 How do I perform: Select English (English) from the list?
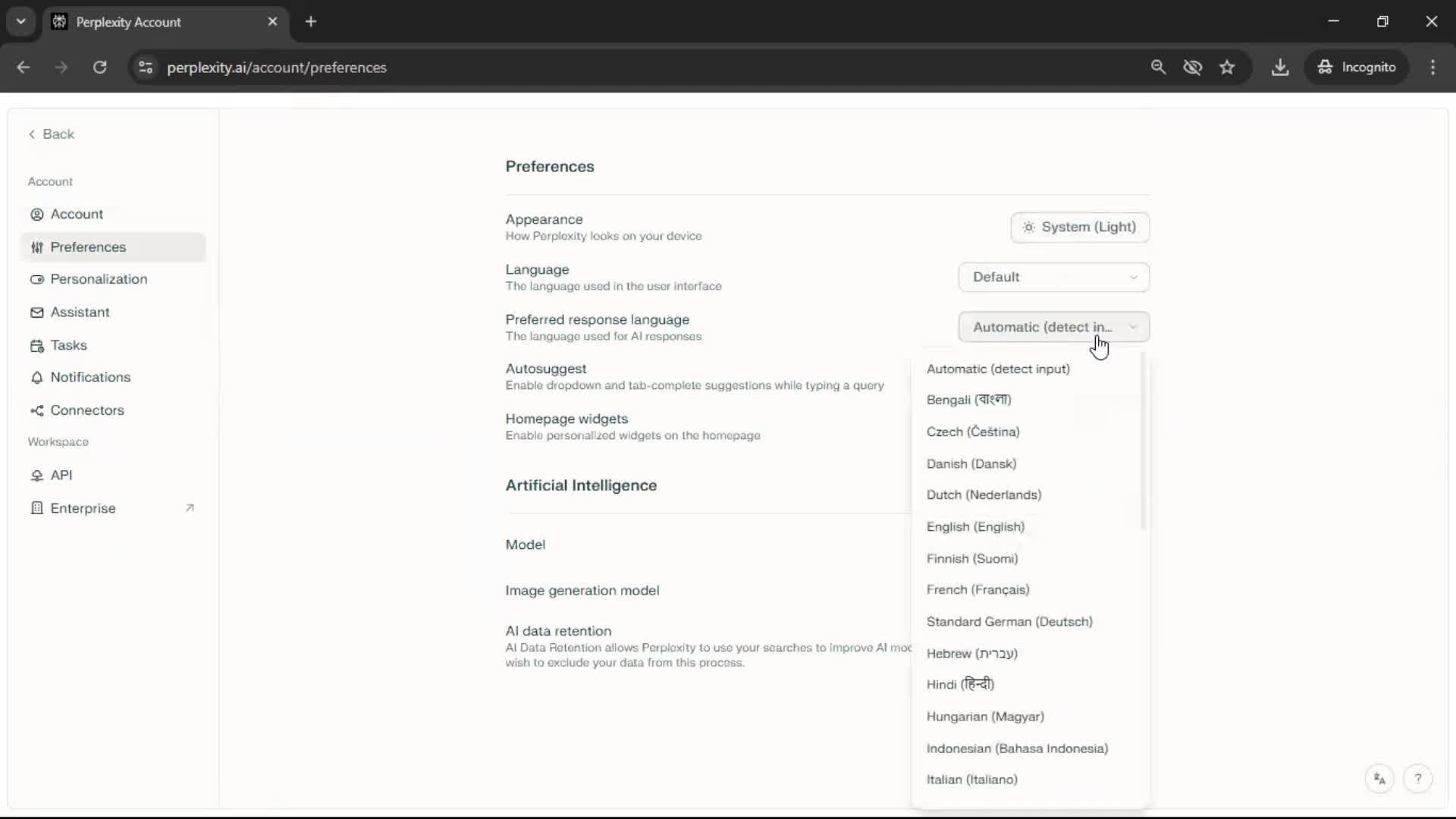point(975,527)
